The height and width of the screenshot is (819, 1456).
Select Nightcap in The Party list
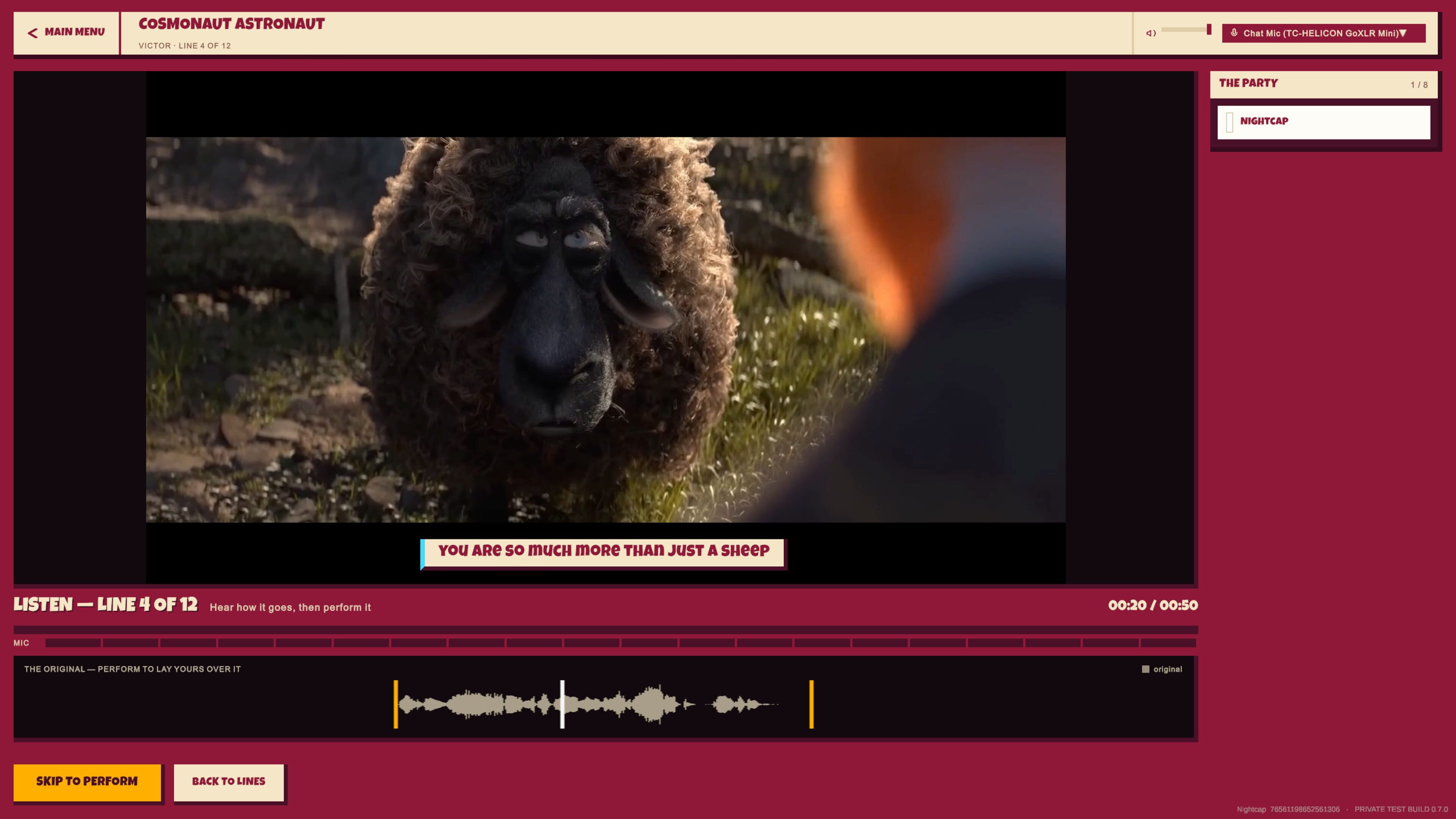[1324, 122]
